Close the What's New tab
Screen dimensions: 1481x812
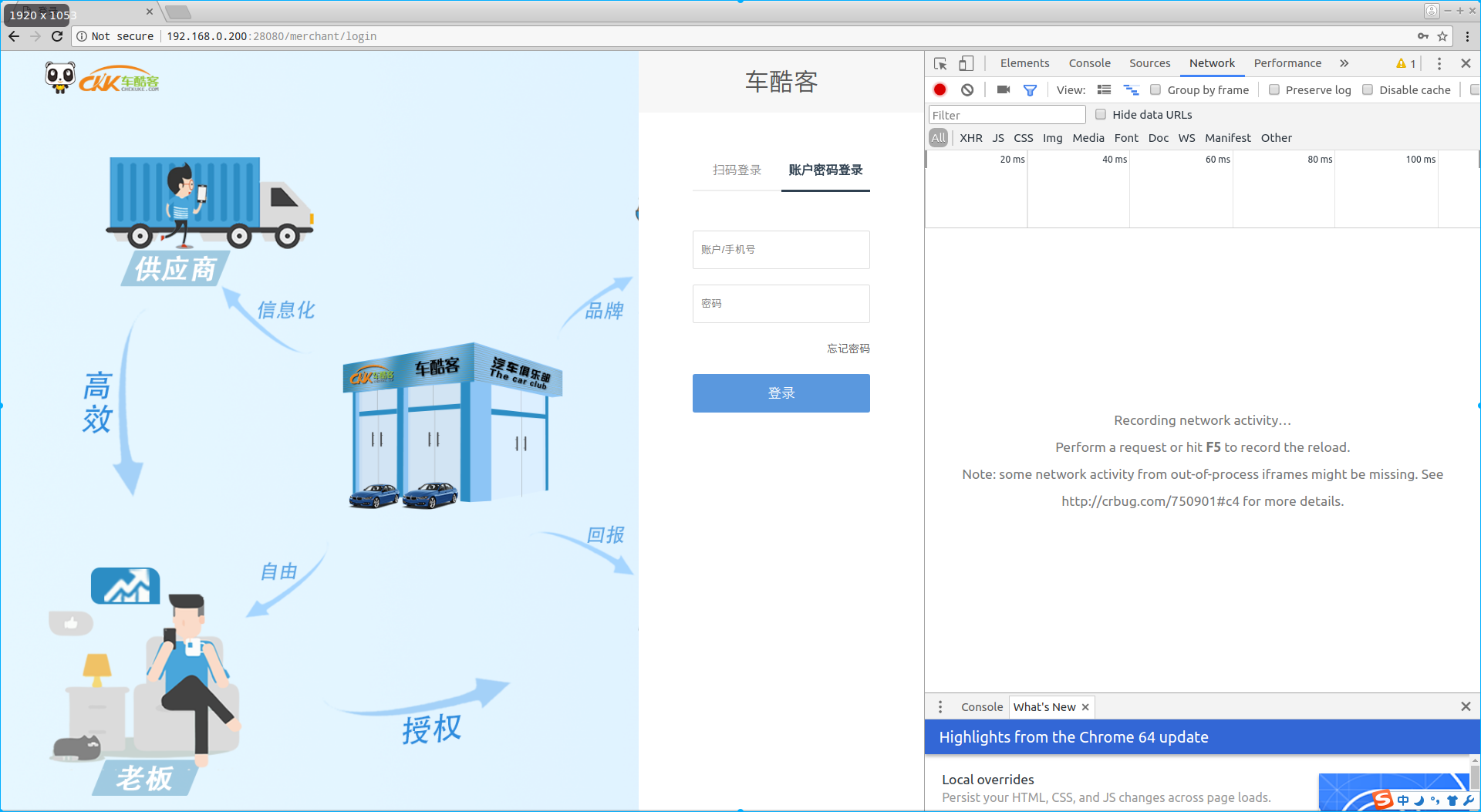coord(1085,707)
